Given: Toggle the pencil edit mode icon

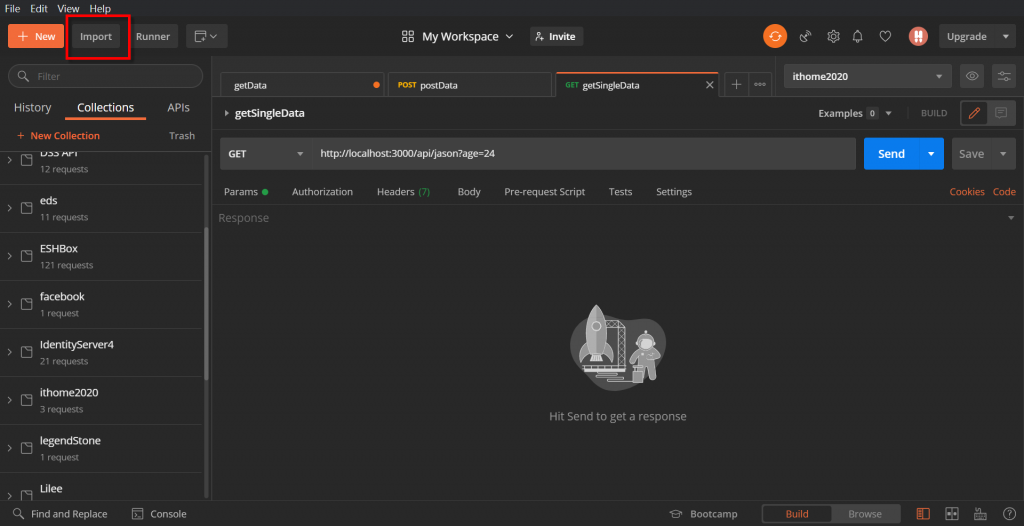Looking at the screenshot, I should point(974,113).
